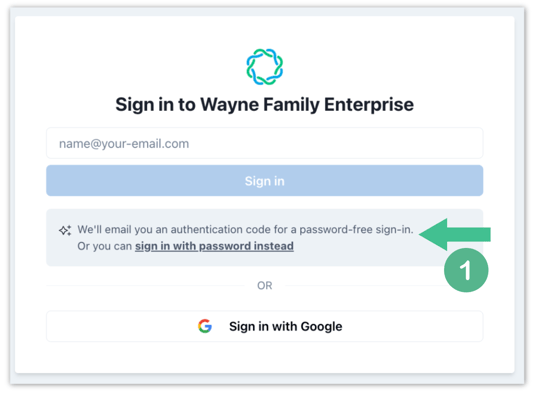Click the word 'password-free sign-in' in message
534x395 pixels.
tap(356, 230)
